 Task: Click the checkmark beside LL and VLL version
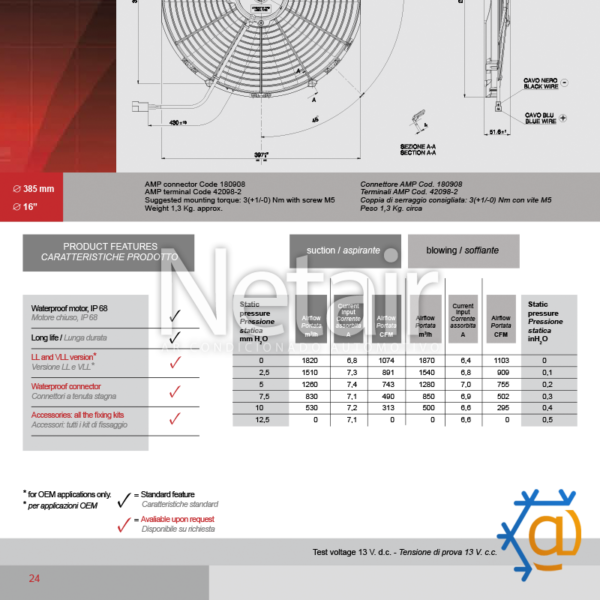175,363
